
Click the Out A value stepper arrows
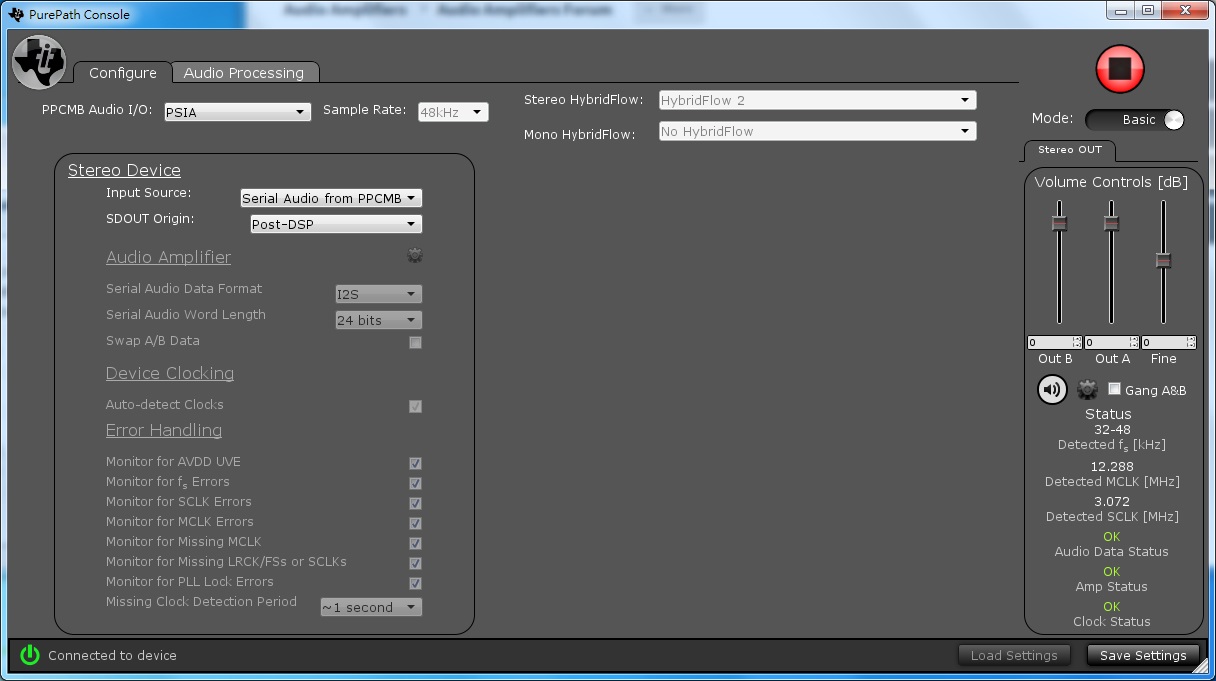(x=1134, y=342)
